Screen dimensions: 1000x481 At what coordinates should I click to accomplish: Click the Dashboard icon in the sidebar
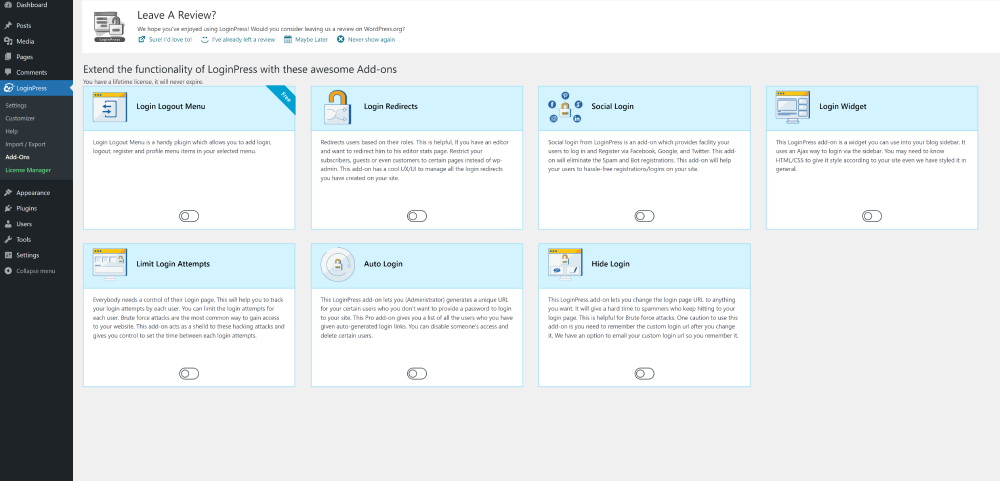point(8,5)
